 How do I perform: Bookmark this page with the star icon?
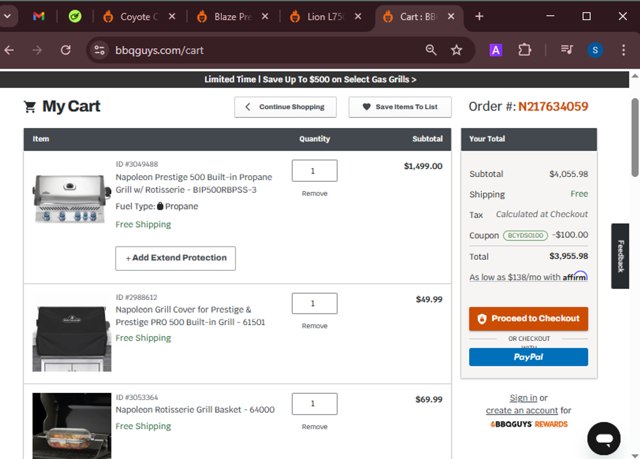pos(456,50)
